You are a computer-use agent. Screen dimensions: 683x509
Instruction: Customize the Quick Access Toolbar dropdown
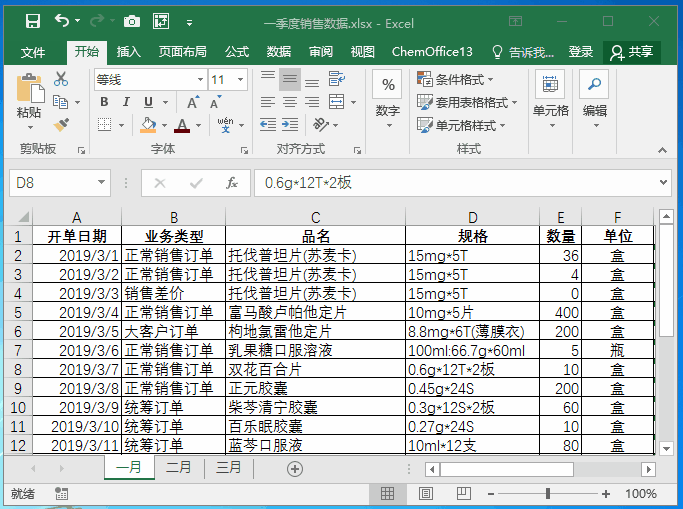coord(189,23)
